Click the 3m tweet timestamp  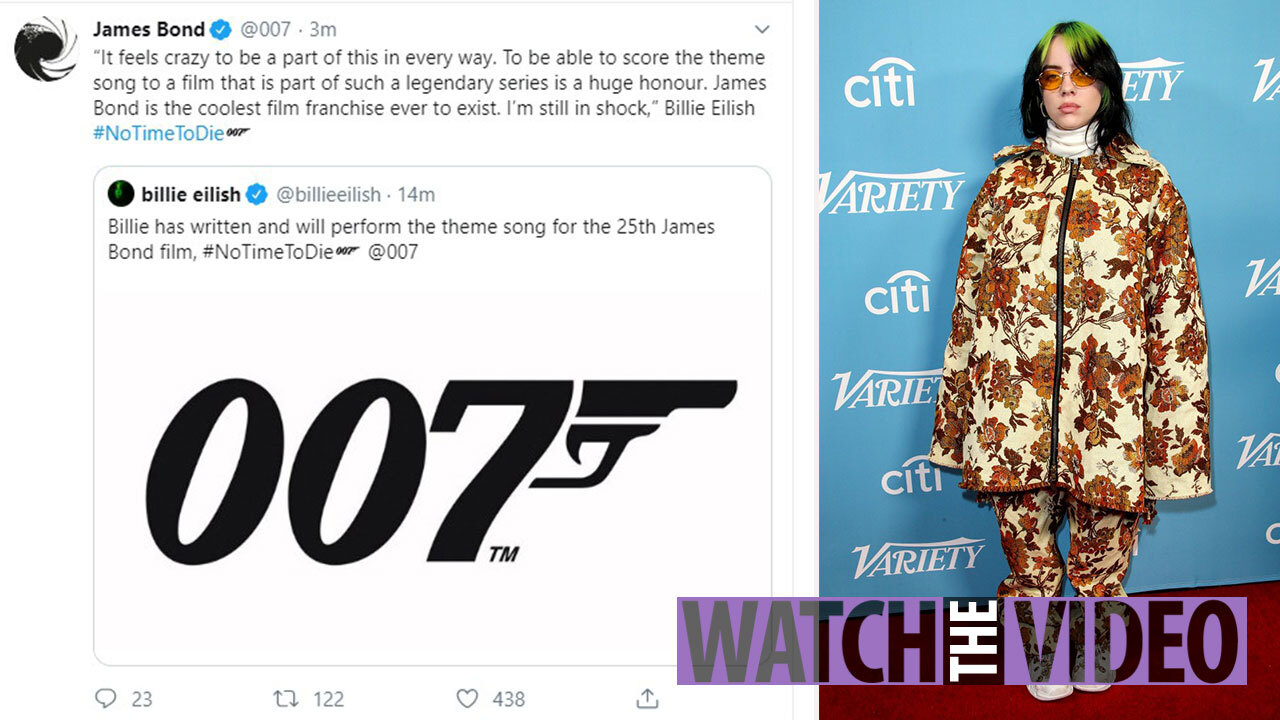click(x=322, y=30)
